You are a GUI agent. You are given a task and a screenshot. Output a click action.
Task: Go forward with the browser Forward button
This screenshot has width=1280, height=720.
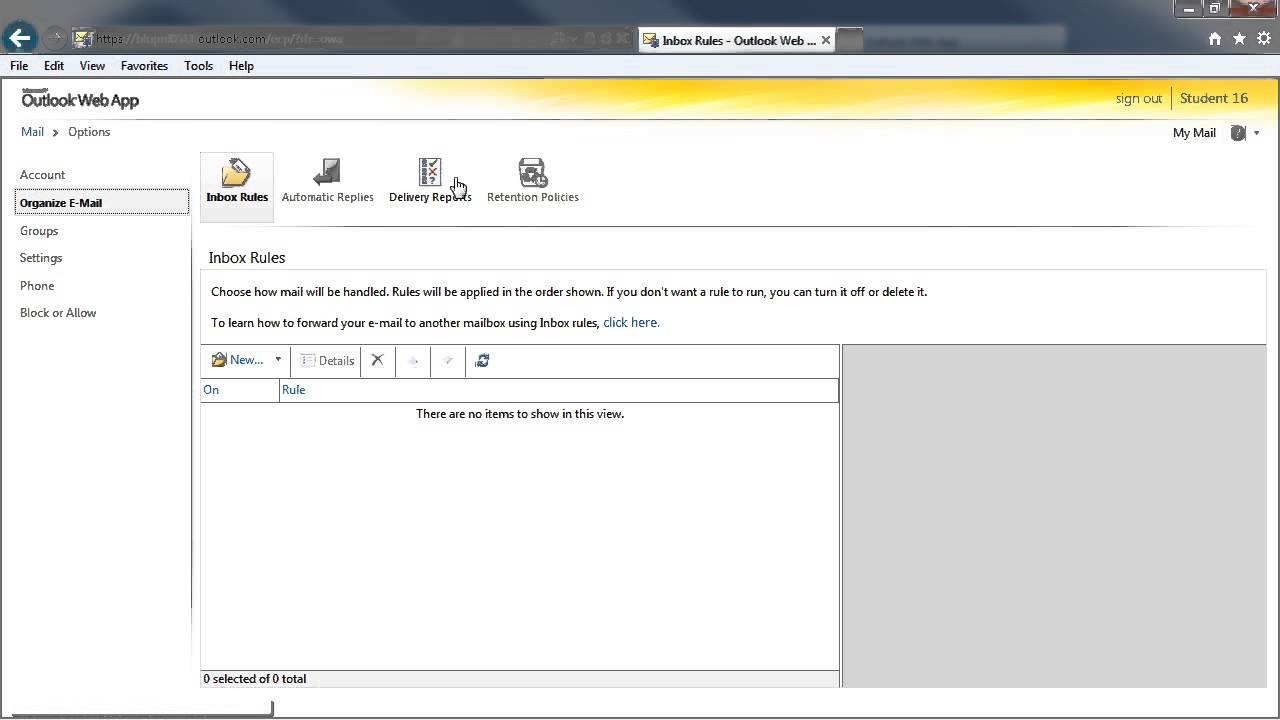56,39
